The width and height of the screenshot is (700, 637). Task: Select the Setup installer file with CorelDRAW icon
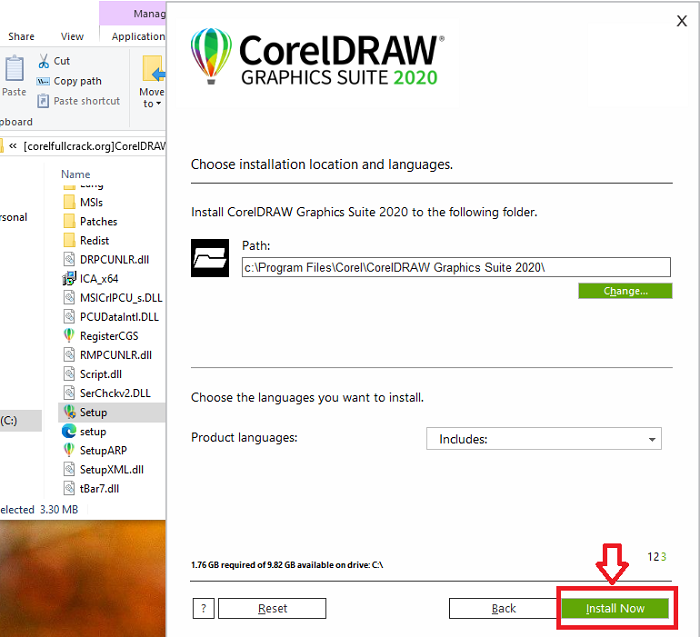69,412
